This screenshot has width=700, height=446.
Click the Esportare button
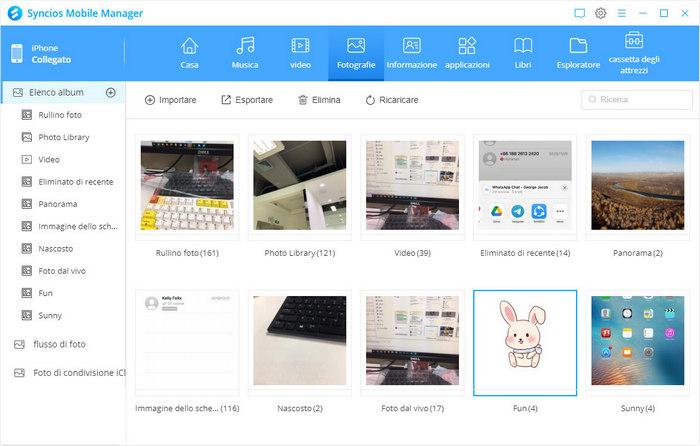246,100
